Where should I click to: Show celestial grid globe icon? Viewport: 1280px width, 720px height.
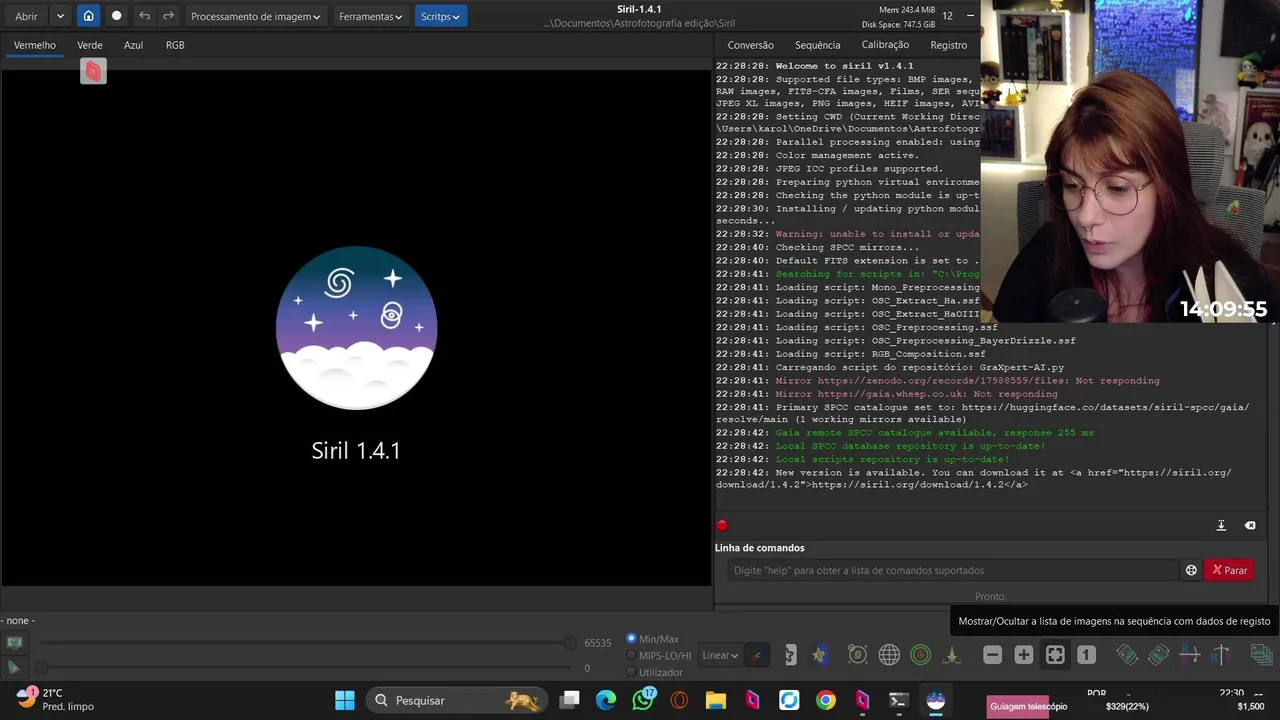click(x=889, y=655)
